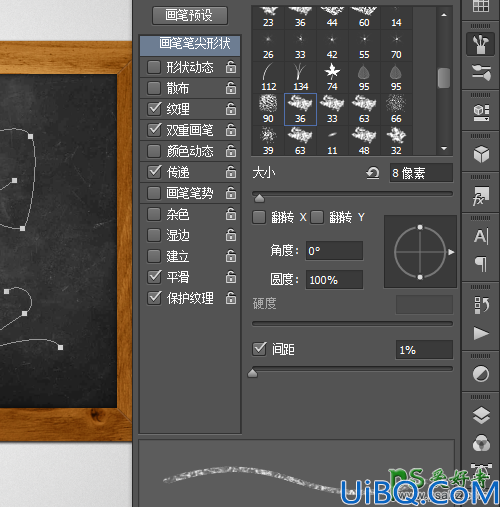This screenshot has height=507, width=500.
Task: Toggle lock icon for 双重画笔
Action: click(231, 130)
